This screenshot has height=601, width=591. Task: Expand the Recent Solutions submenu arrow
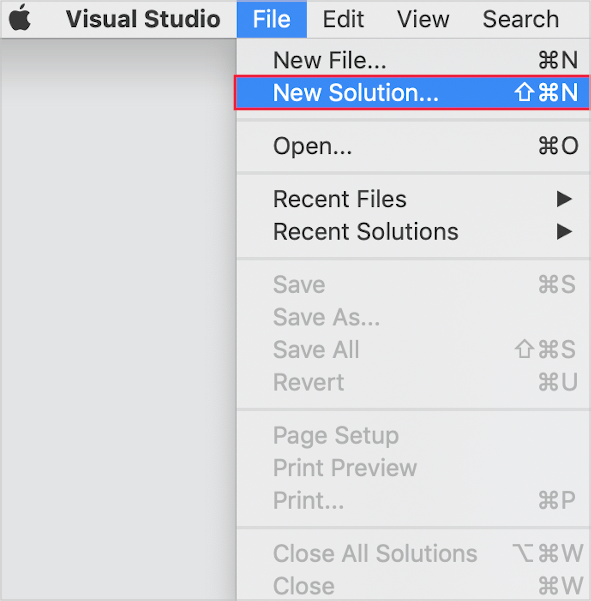pyautogui.click(x=565, y=232)
